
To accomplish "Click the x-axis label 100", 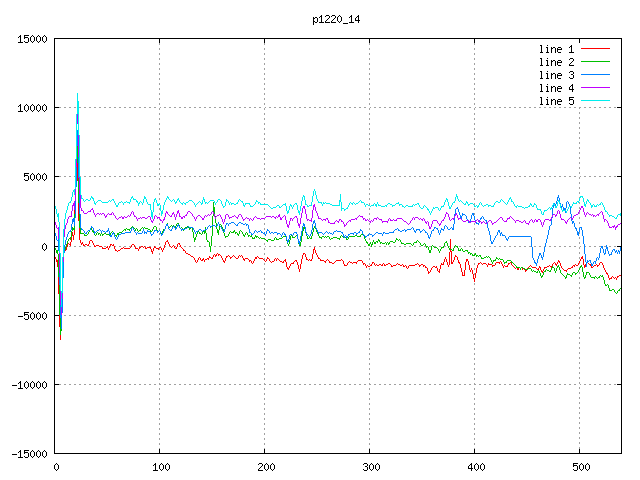I will (161, 467).
